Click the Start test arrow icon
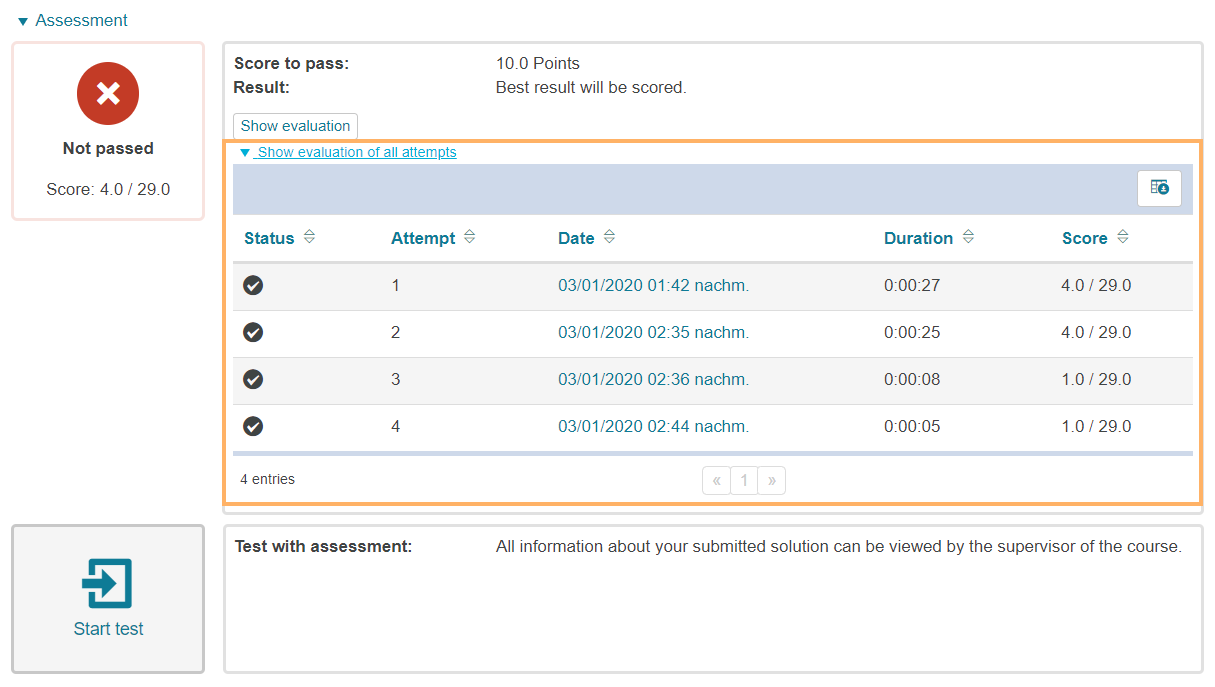 coord(108,583)
